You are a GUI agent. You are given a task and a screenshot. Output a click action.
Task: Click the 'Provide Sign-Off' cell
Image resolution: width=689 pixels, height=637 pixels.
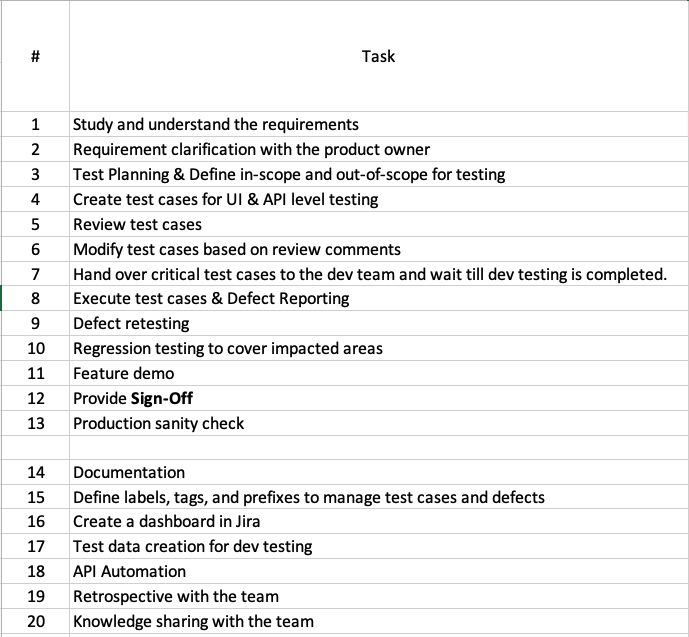(379, 398)
